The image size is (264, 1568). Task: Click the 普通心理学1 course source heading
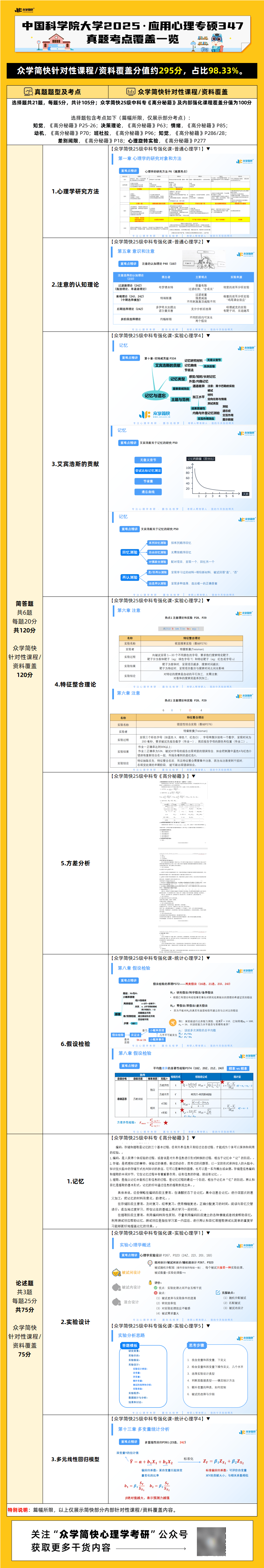pos(161,149)
